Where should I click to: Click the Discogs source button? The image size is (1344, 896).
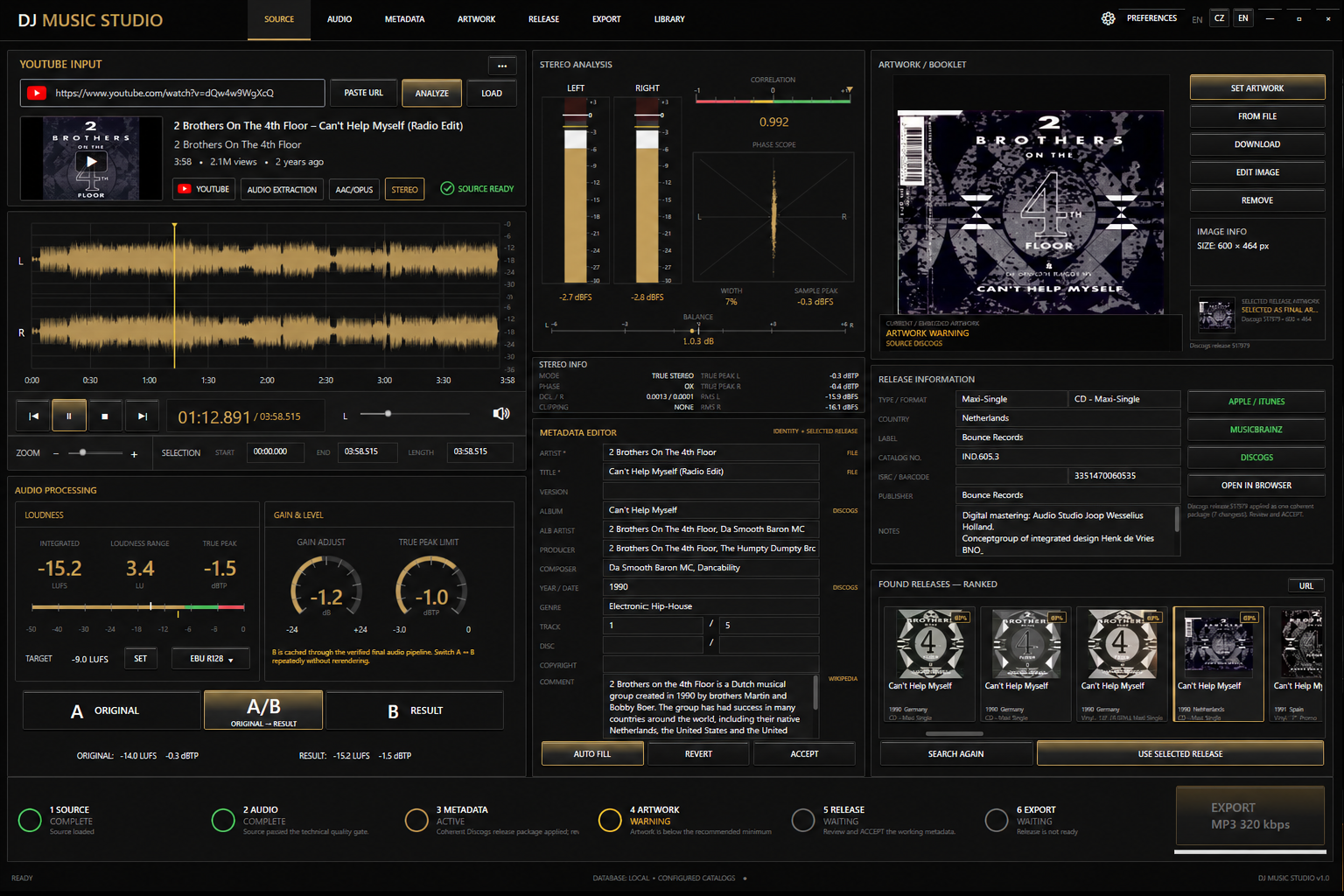(1256, 458)
